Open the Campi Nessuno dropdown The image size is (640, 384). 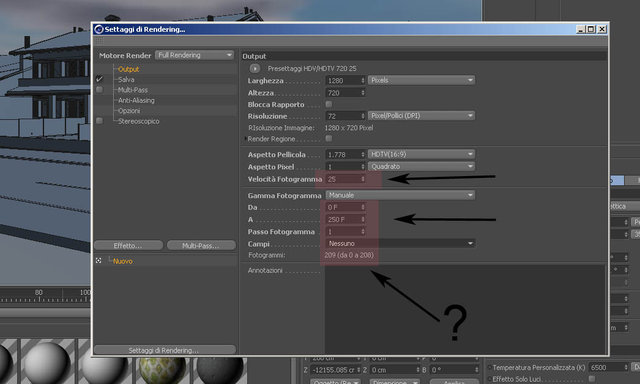coord(400,243)
